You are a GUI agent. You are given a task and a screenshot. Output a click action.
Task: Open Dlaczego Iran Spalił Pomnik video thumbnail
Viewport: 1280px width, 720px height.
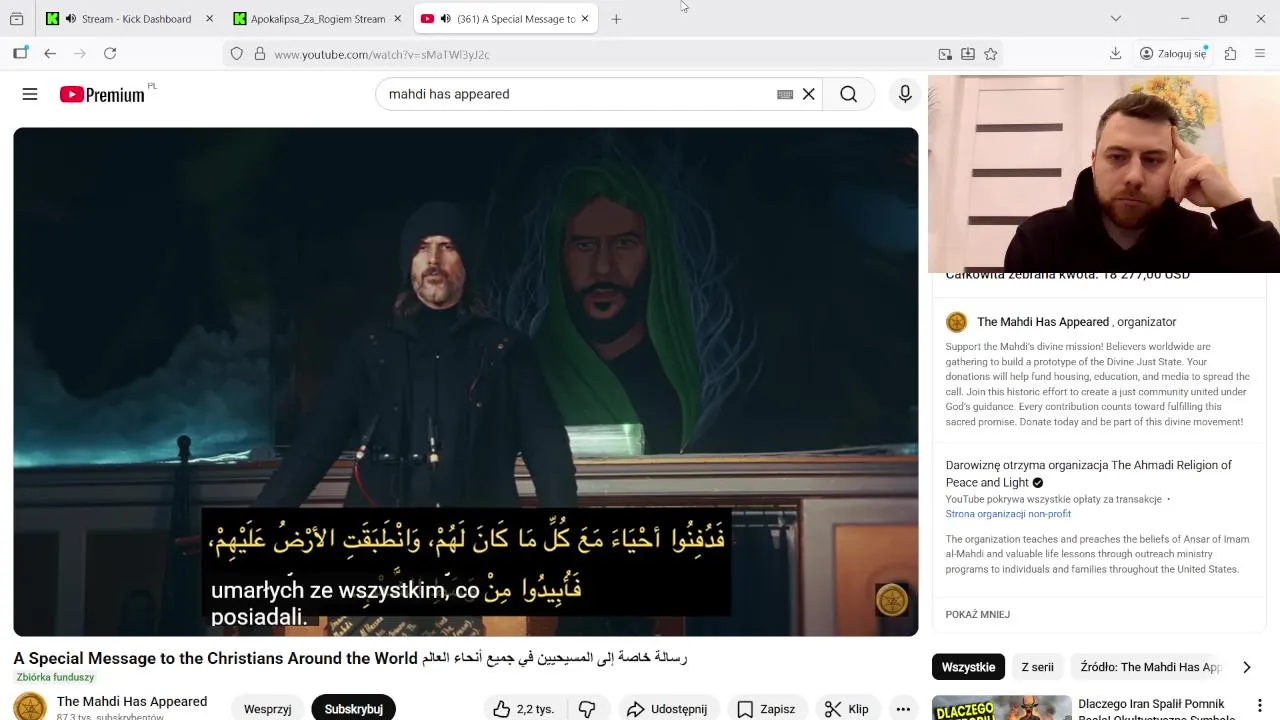[x=1001, y=707]
